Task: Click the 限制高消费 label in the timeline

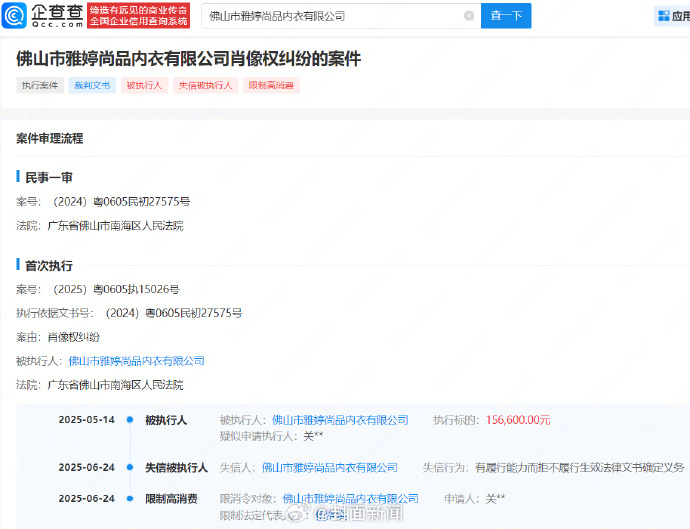Action: [x=171, y=499]
